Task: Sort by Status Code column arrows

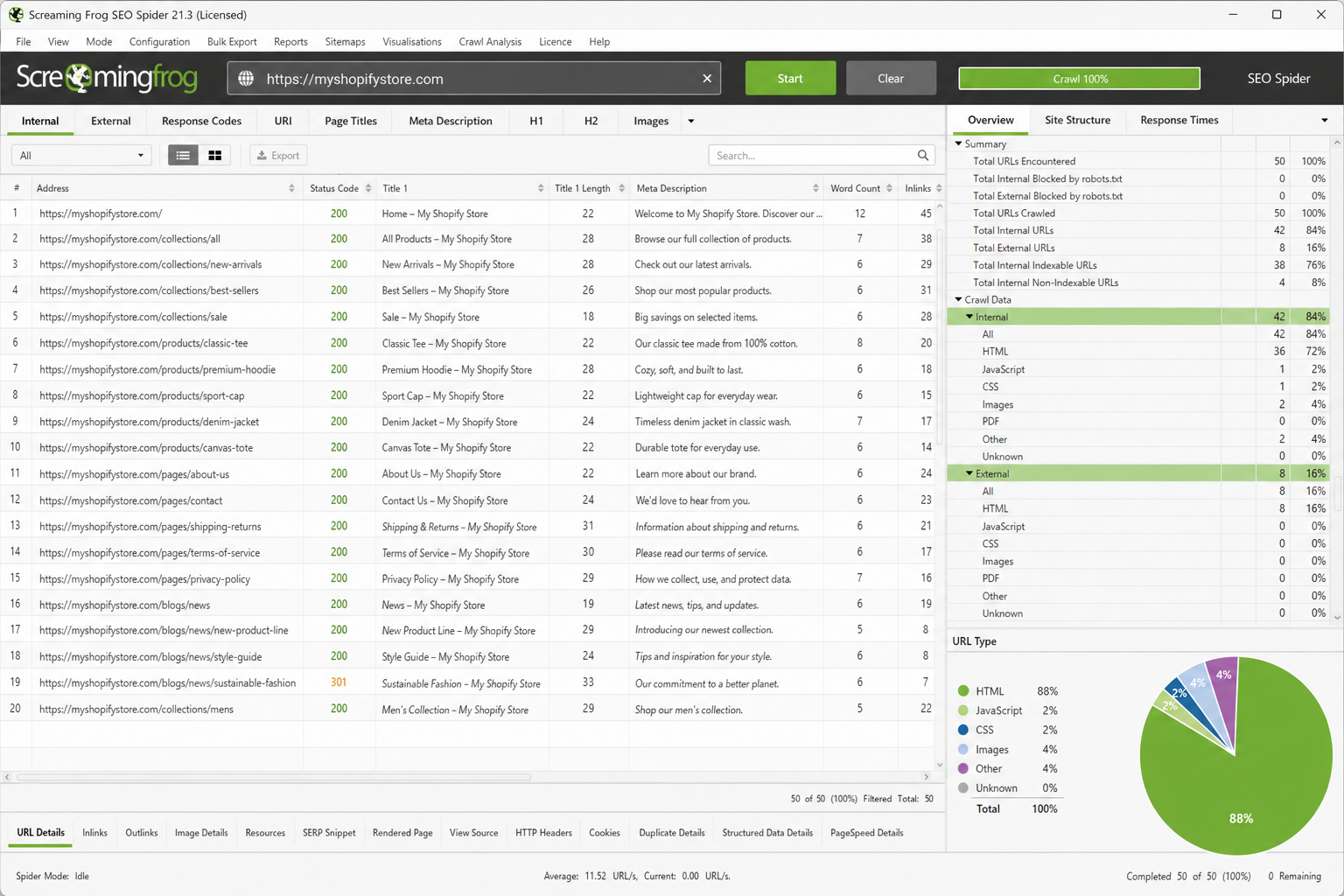Action: click(x=368, y=188)
